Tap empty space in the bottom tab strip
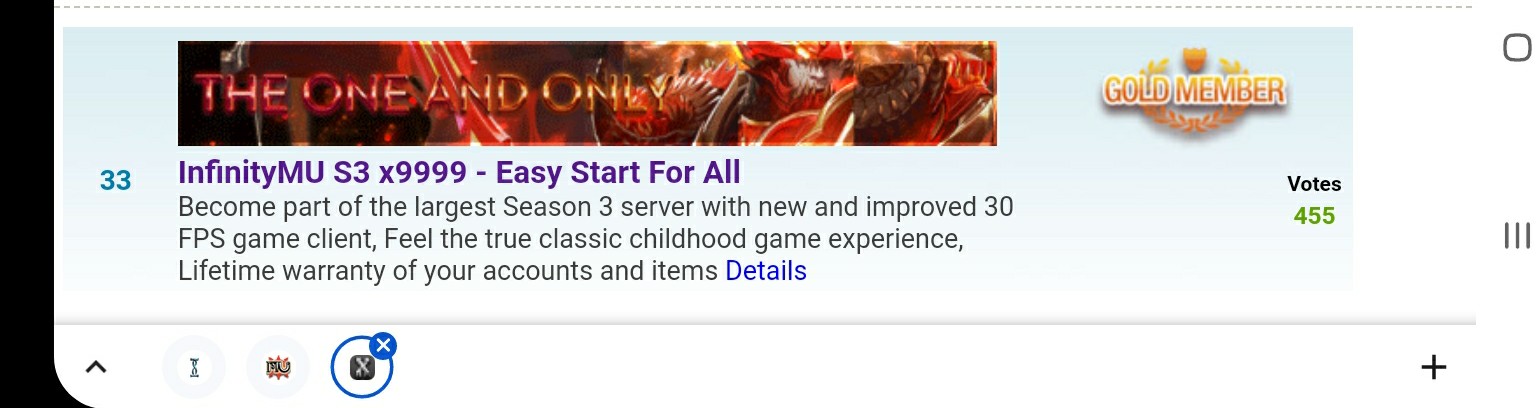 pos(900,367)
